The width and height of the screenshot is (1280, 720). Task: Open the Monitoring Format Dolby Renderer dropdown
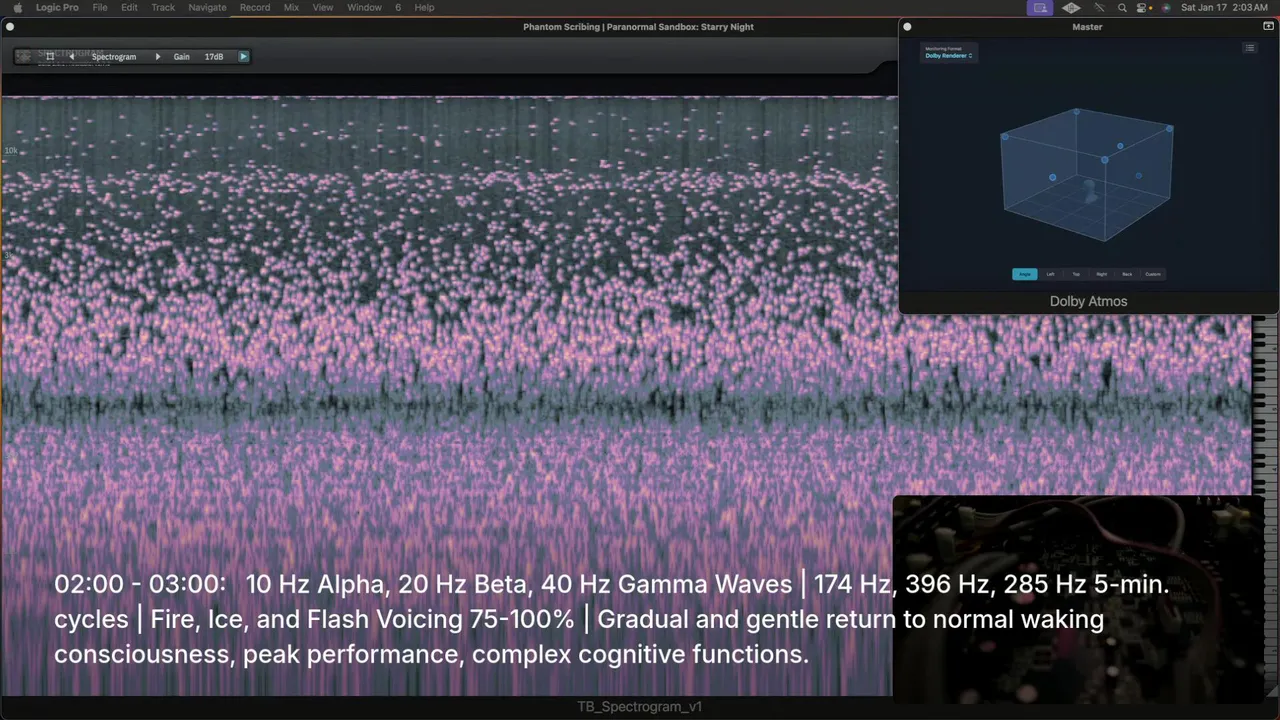(948, 56)
